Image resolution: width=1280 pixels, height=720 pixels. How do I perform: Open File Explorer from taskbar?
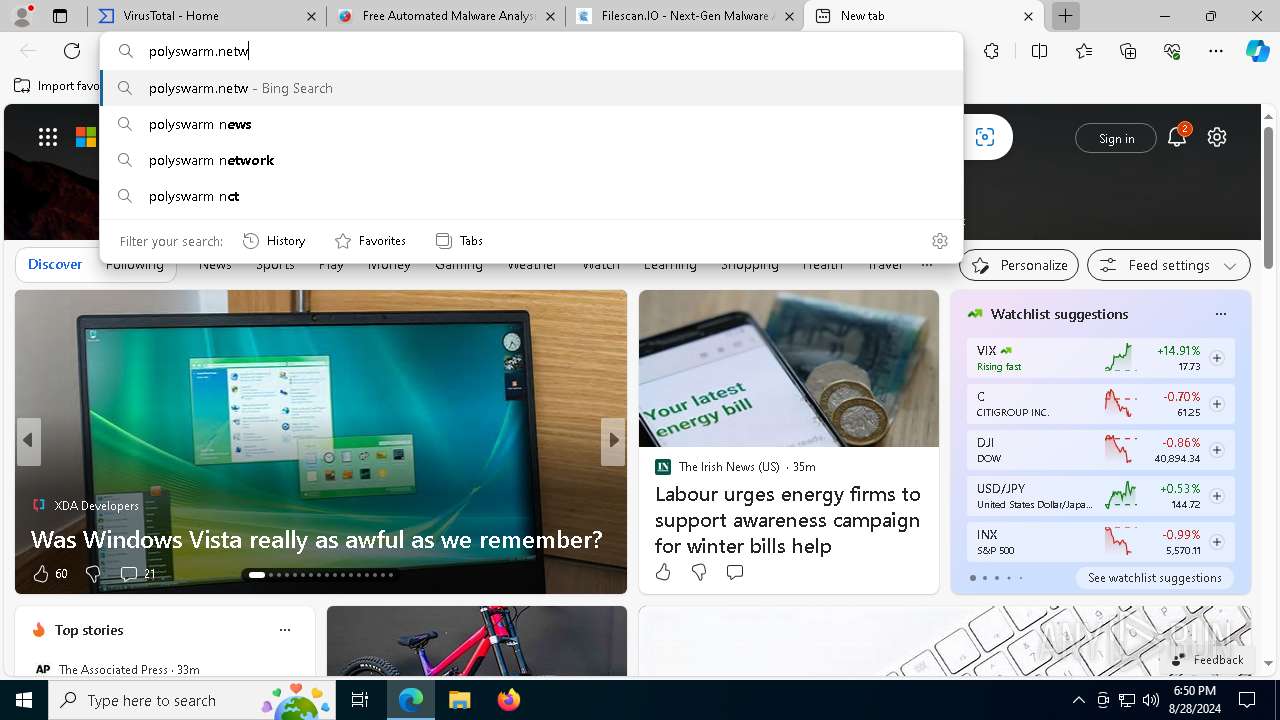[x=459, y=700]
